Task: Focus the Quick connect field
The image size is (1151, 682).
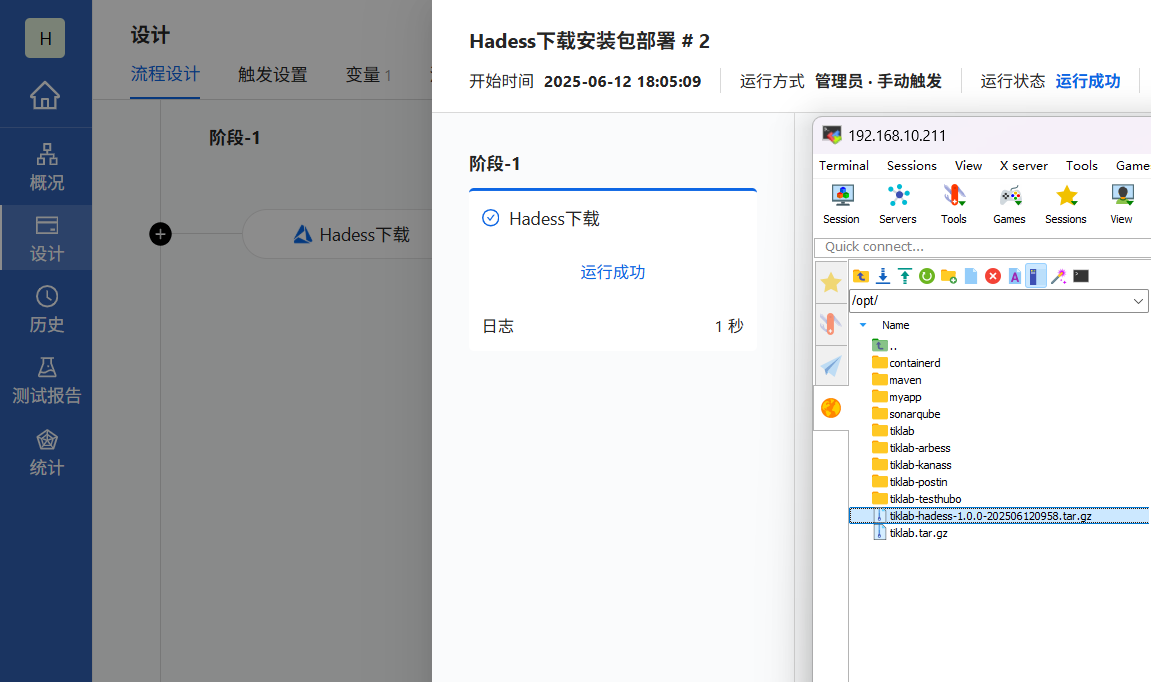Action: [x=982, y=247]
